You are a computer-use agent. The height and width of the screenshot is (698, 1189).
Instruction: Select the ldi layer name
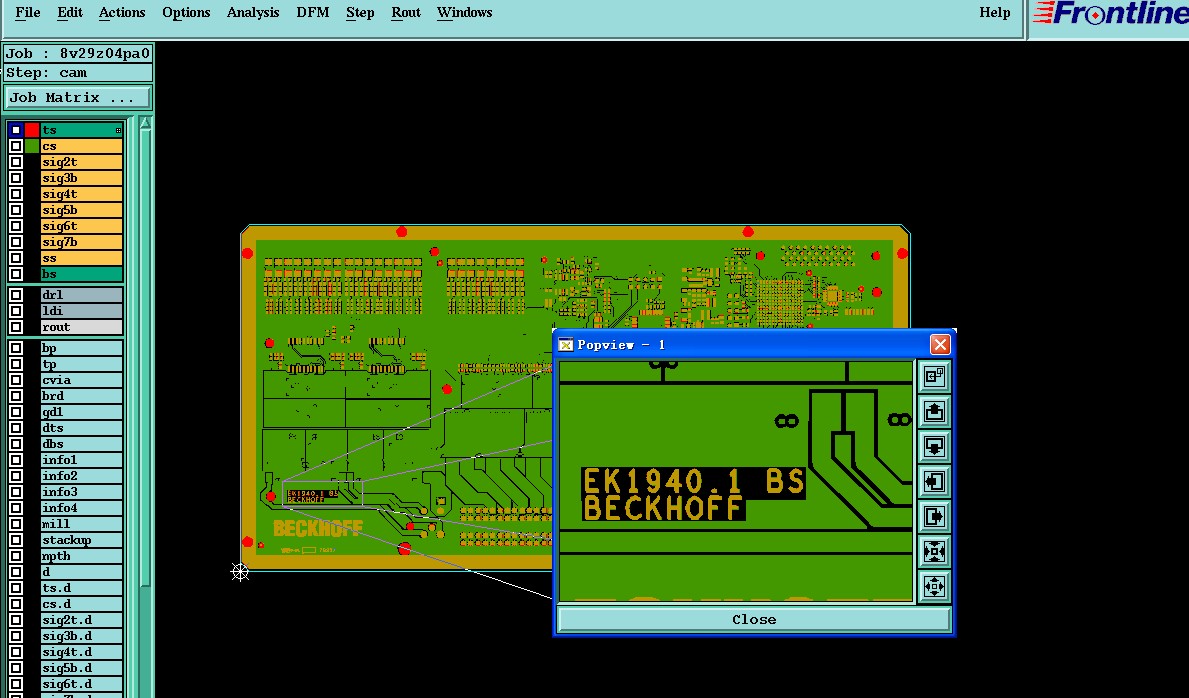(82, 311)
